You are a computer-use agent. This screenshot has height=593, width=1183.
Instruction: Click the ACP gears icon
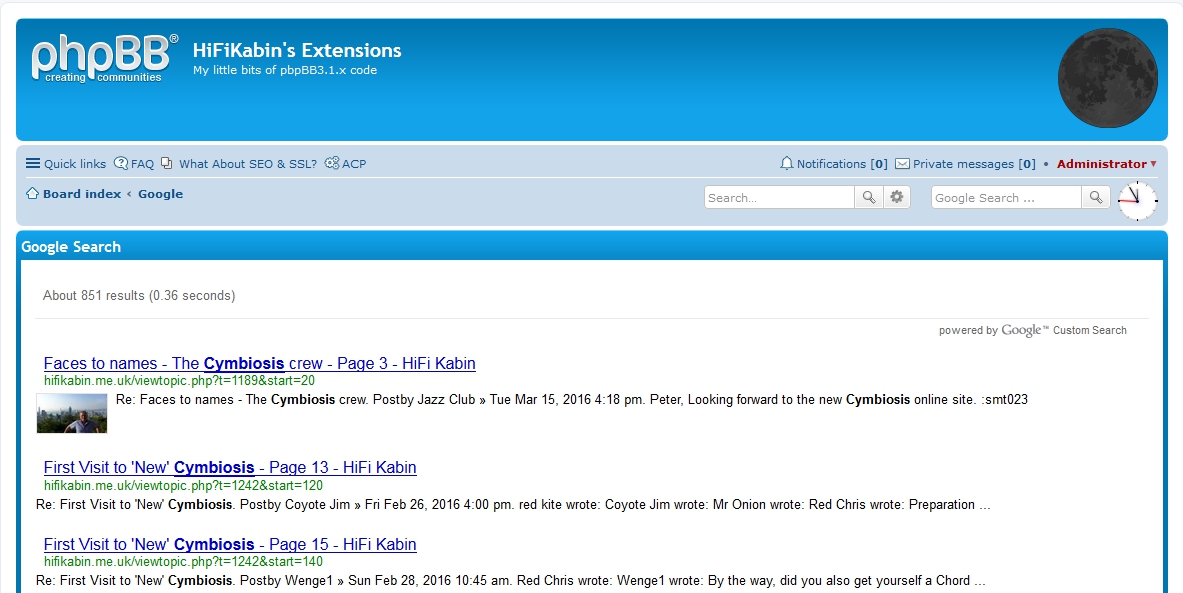click(x=332, y=163)
